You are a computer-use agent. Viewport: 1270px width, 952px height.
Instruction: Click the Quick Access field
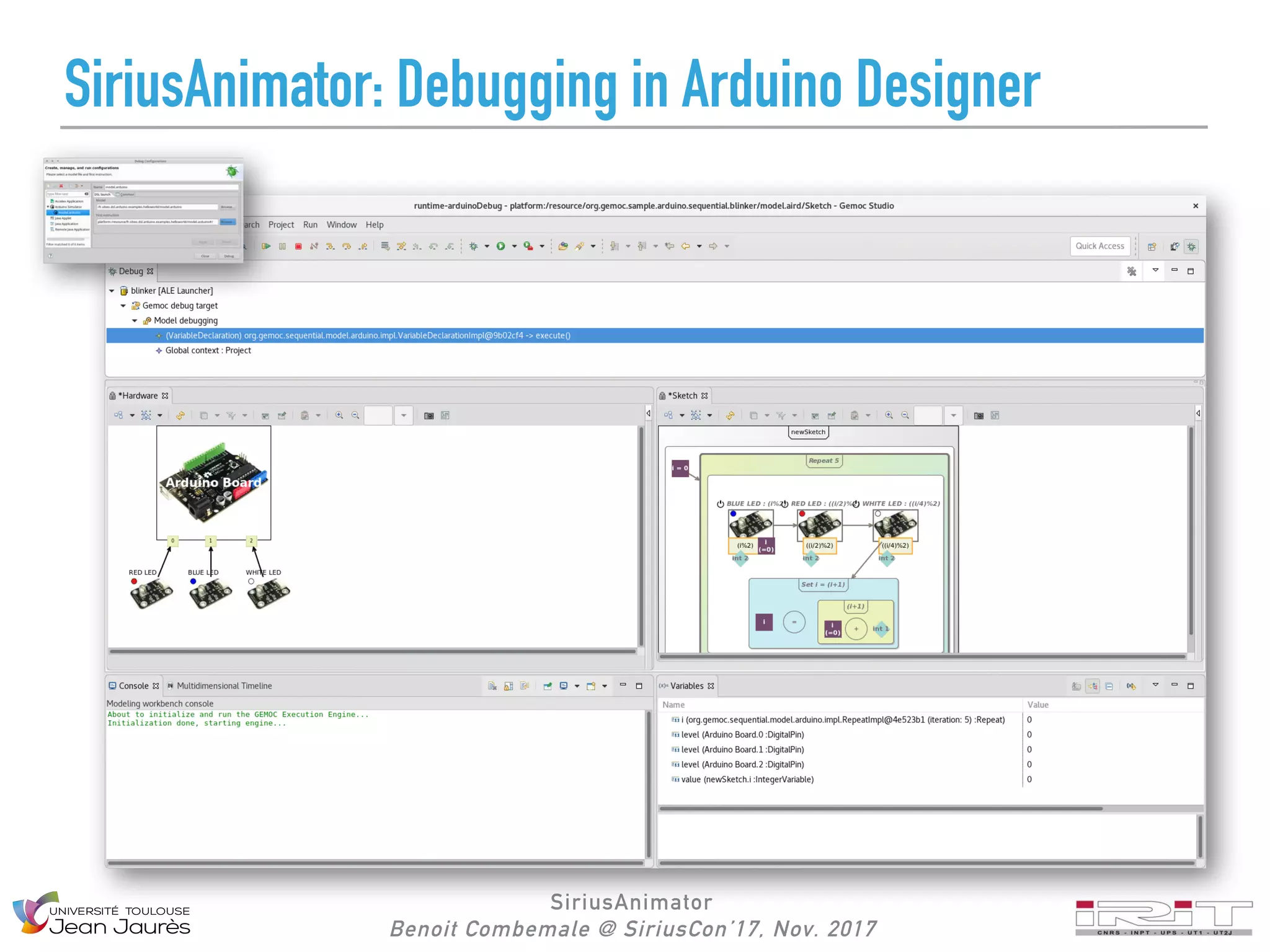click(1099, 246)
